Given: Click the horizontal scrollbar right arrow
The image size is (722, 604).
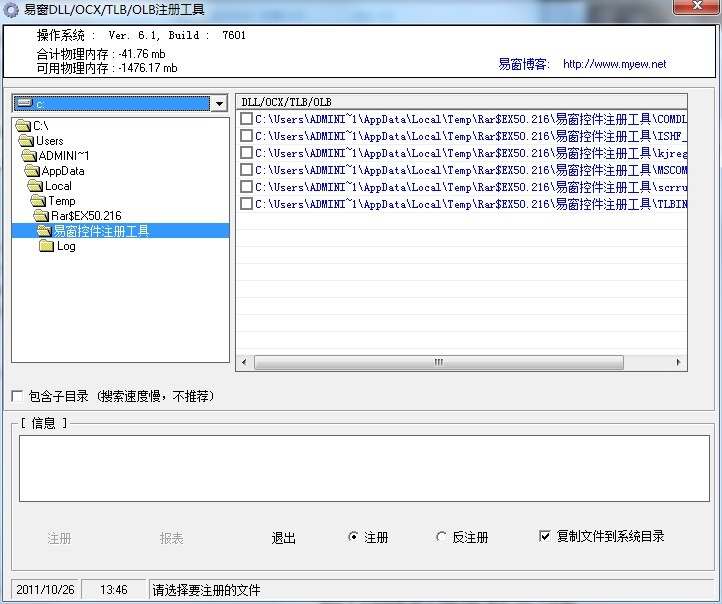Looking at the screenshot, I should pos(679,362).
